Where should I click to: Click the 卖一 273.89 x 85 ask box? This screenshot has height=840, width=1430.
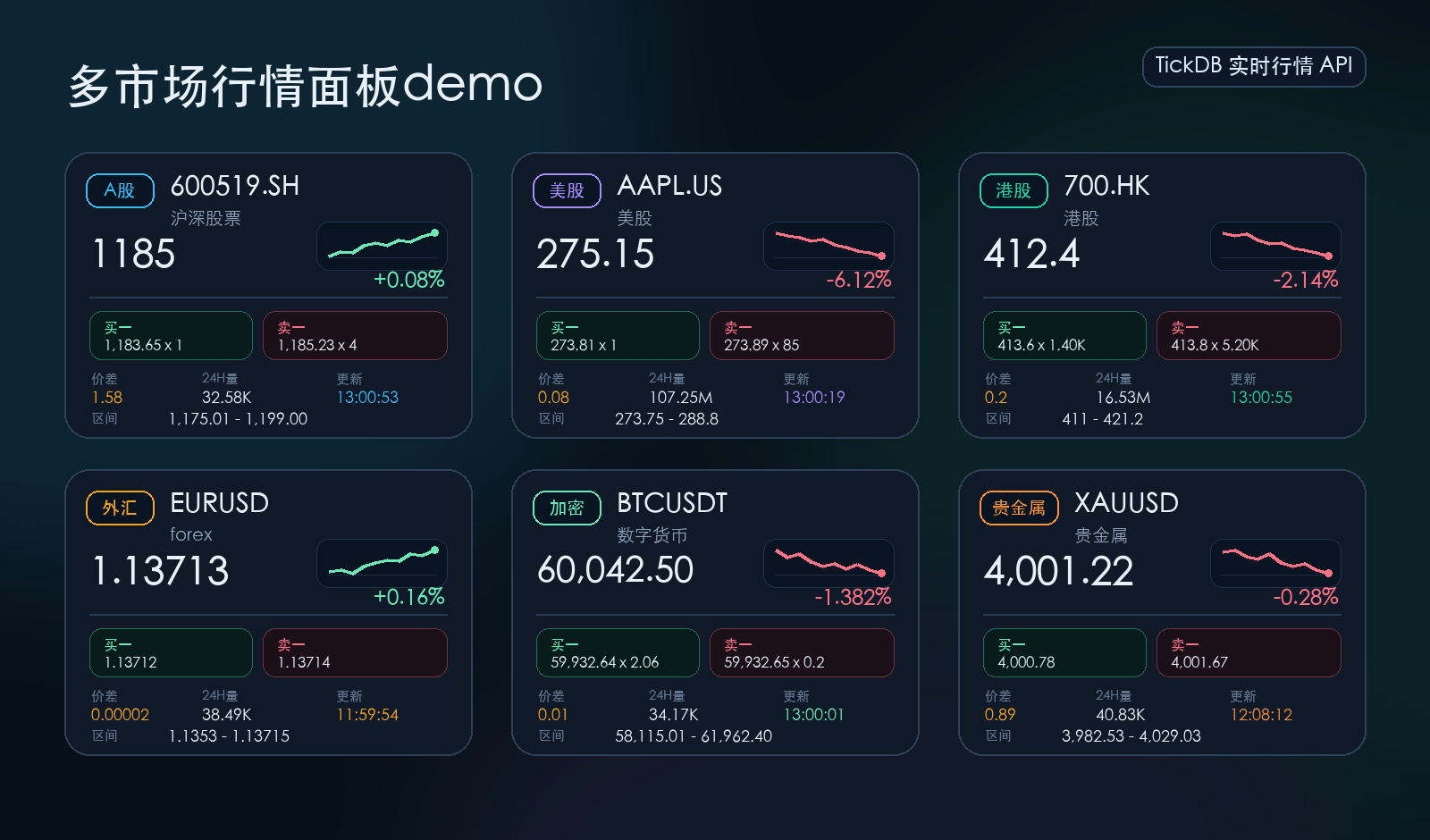coord(803,336)
